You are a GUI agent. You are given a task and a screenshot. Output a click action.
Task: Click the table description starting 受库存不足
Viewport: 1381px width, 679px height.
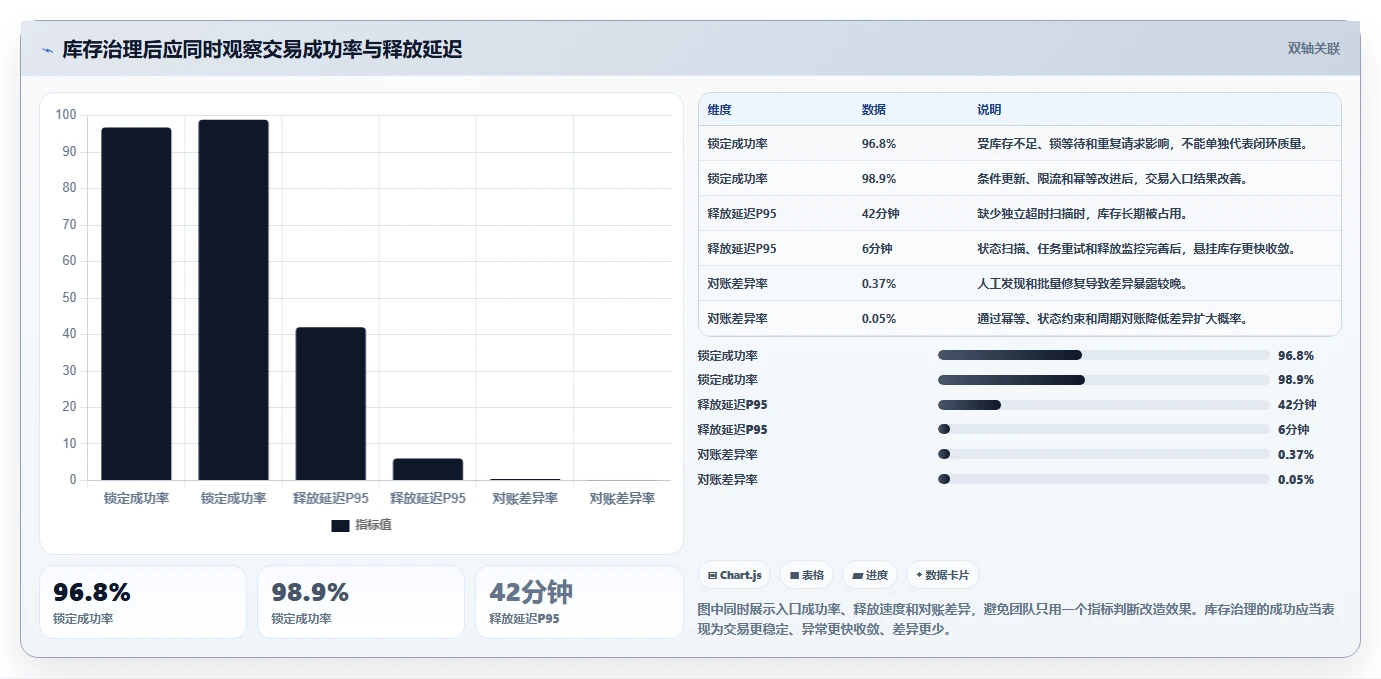pyautogui.click(x=1143, y=144)
